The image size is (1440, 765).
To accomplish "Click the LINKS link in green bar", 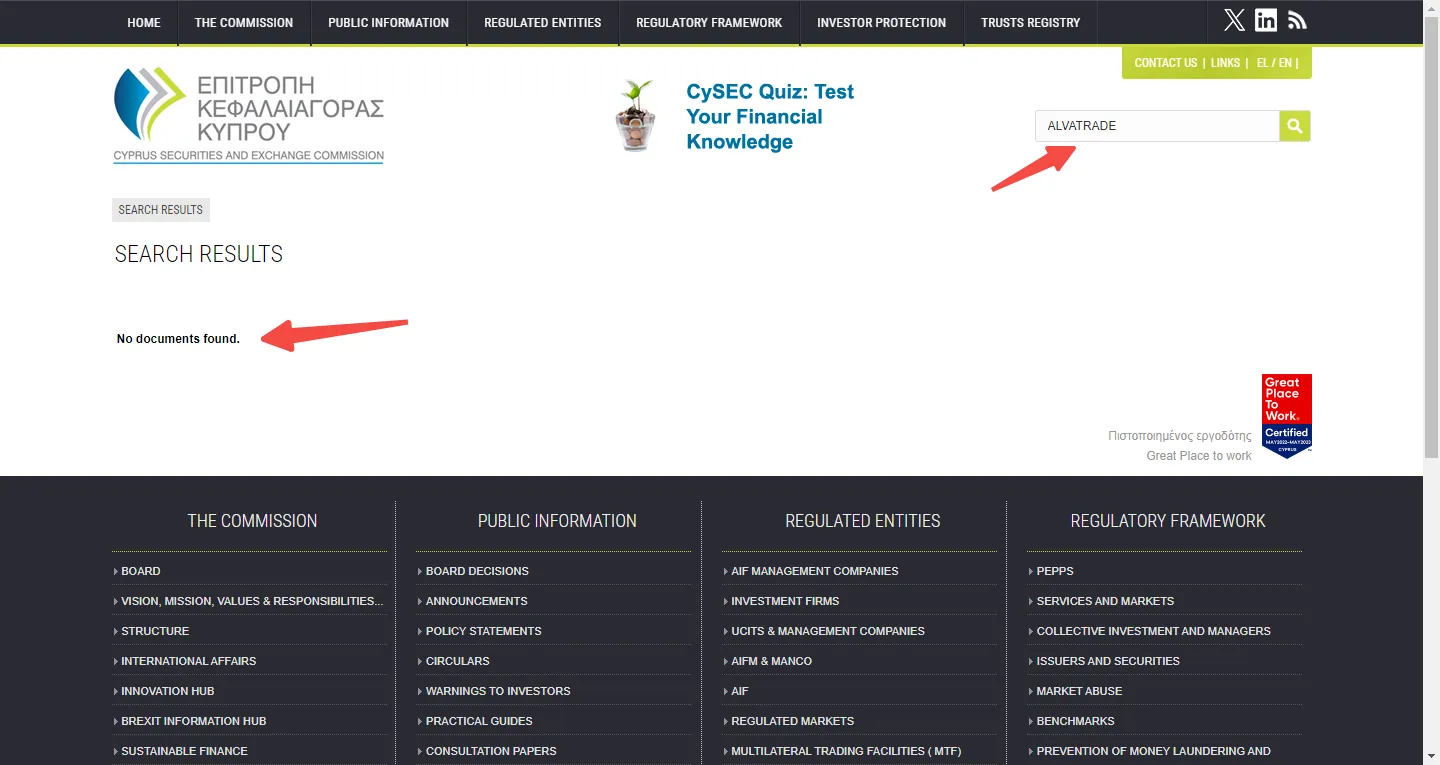I will coord(1225,63).
